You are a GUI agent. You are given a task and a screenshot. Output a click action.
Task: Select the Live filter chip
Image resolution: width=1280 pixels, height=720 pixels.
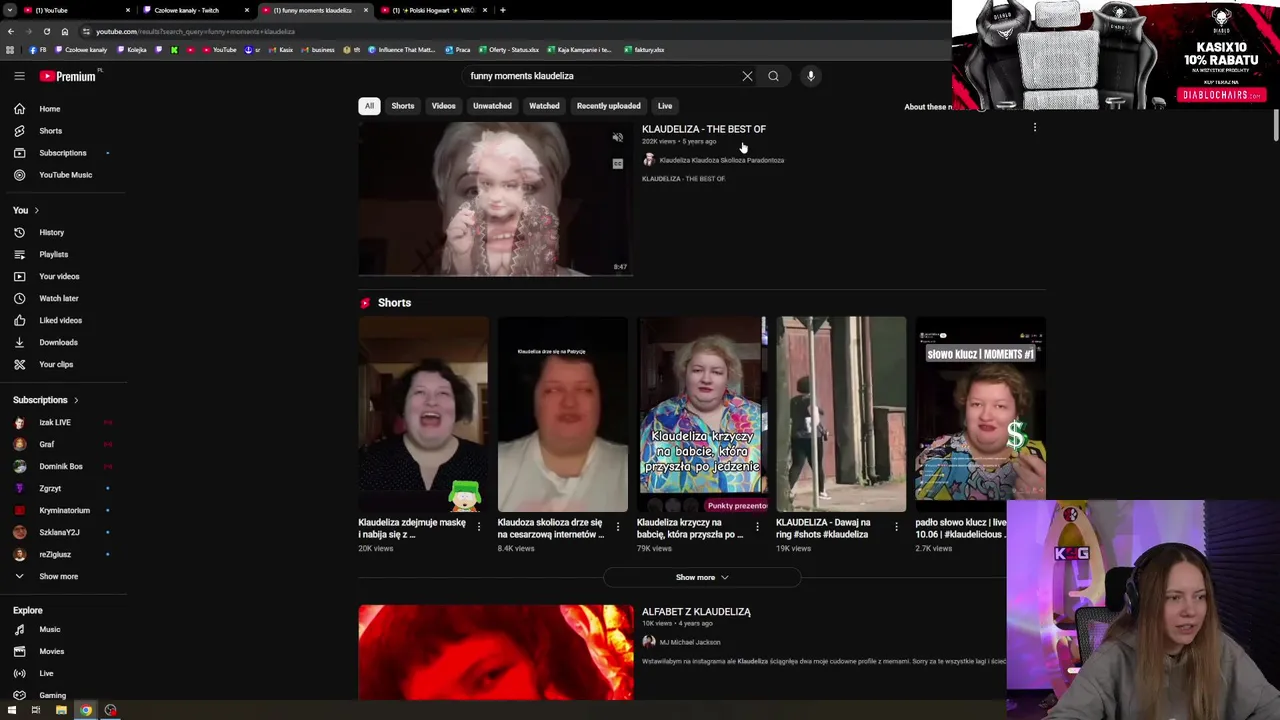click(665, 106)
